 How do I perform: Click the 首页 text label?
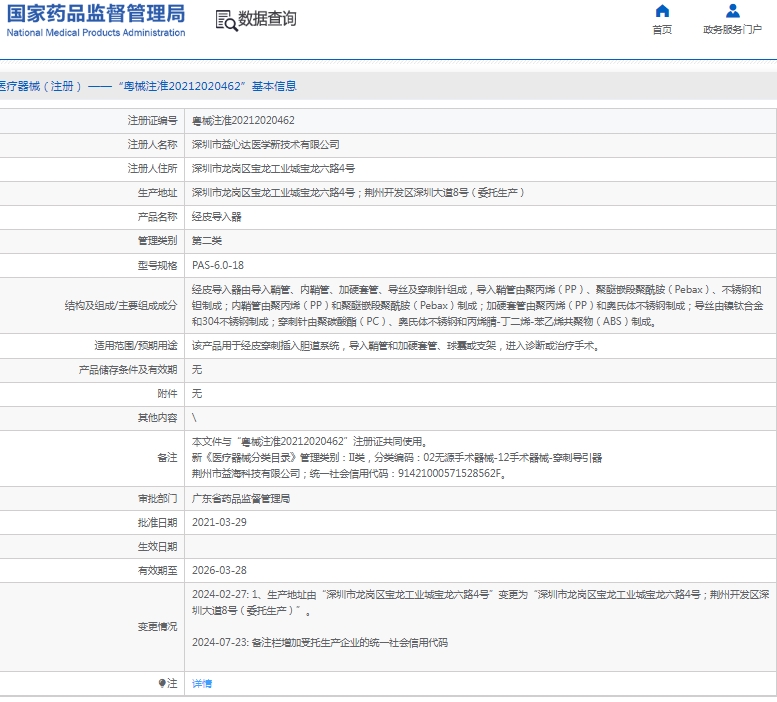pyautogui.click(x=662, y=30)
